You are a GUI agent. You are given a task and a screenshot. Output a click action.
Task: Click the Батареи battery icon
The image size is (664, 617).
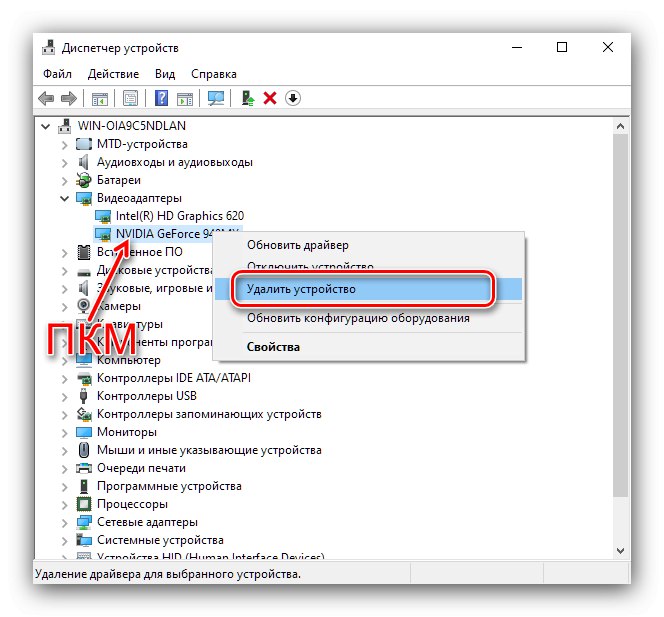coord(84,180)
